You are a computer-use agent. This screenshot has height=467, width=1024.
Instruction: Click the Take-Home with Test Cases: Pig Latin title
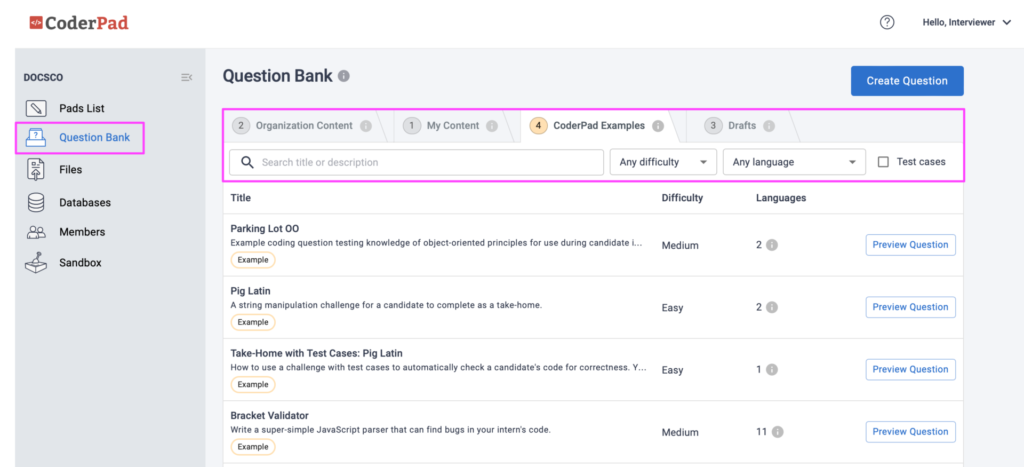pos(316,353)
